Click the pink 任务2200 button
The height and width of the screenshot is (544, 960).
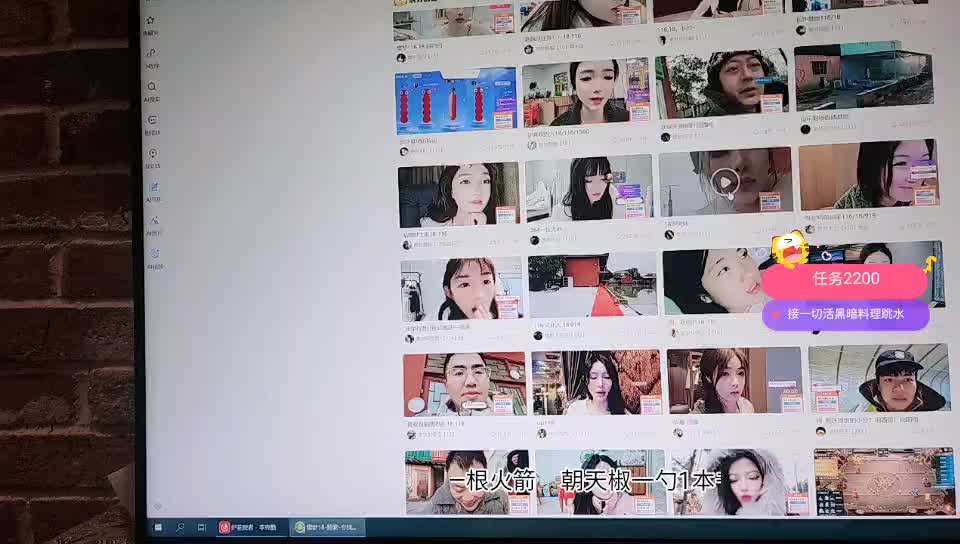pos(845,279)
